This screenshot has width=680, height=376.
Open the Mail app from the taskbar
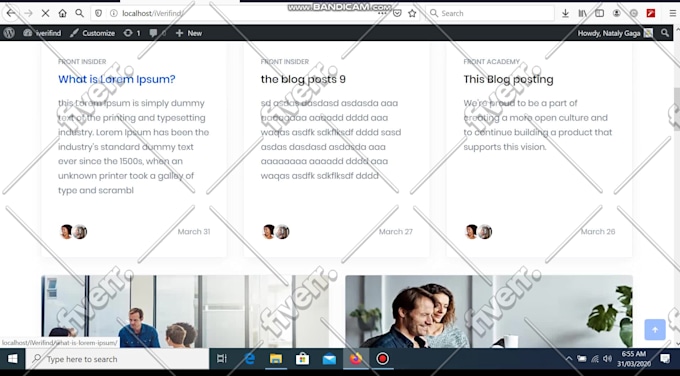[329, 359]
